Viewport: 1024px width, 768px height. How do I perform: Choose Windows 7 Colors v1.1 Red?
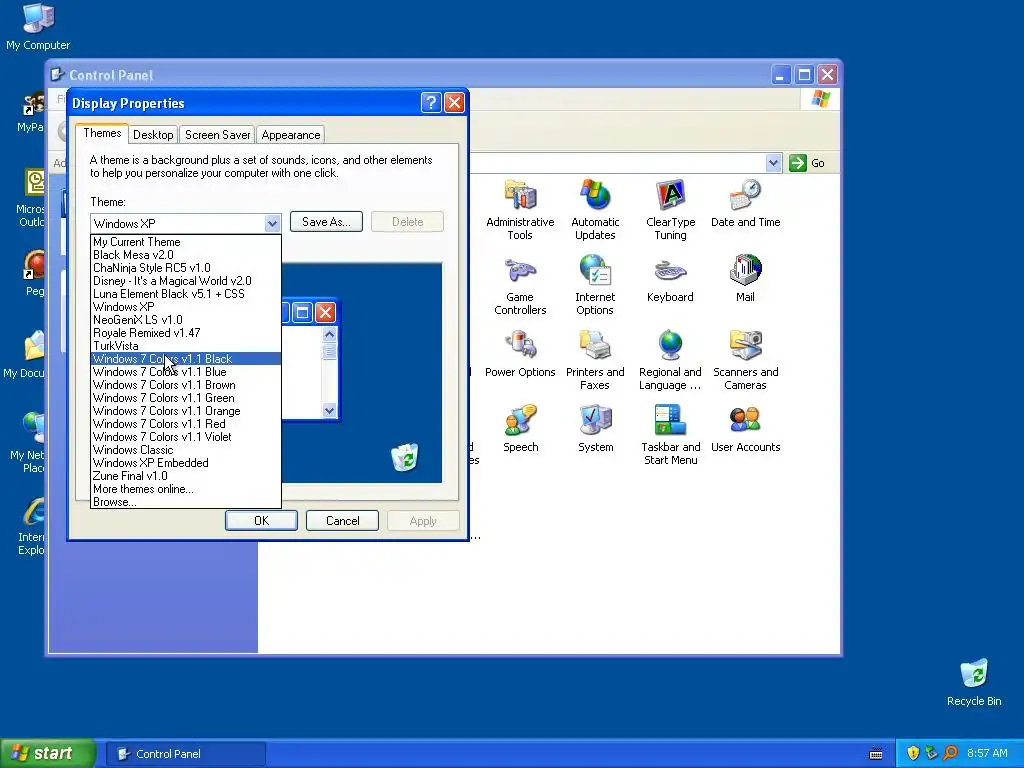[185, 424]
